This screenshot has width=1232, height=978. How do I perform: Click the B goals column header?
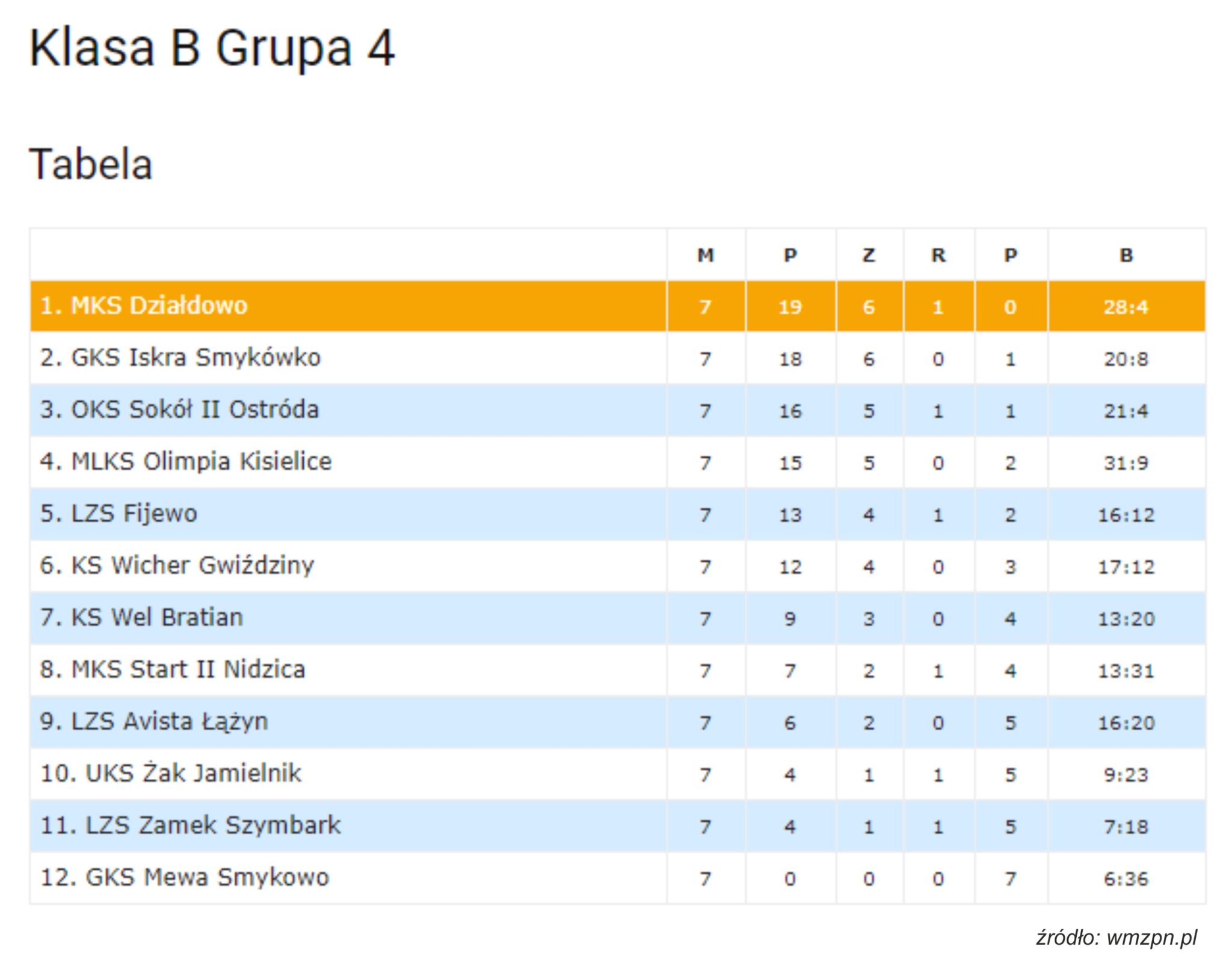tap(1126, 255)
